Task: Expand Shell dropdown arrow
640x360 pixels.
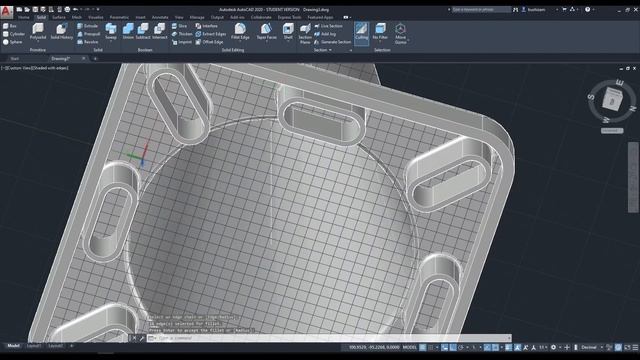Action: pos(288,41)
